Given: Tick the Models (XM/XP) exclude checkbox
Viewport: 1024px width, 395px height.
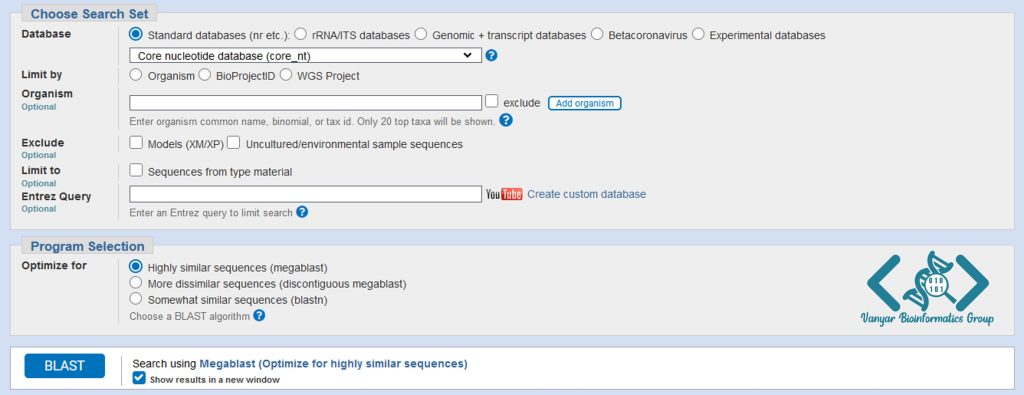Looking at the screenshot, I should click(x=136, y=142).
